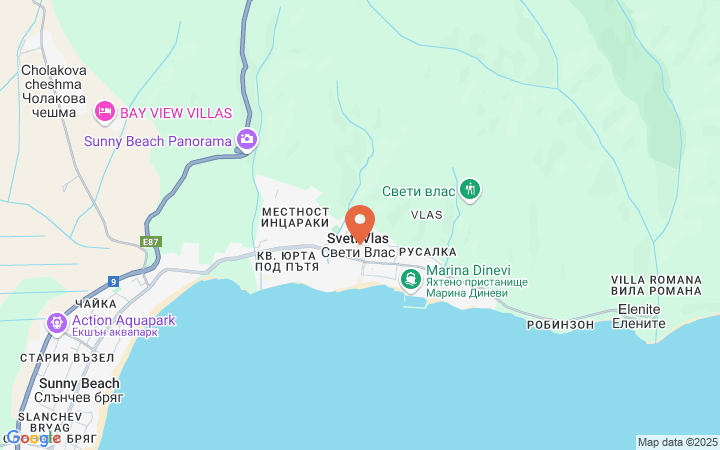Click the РУСАЛКА neighborhood label
Image resolution: width=720 pixels, height=450 pixels.
point(428,252)
